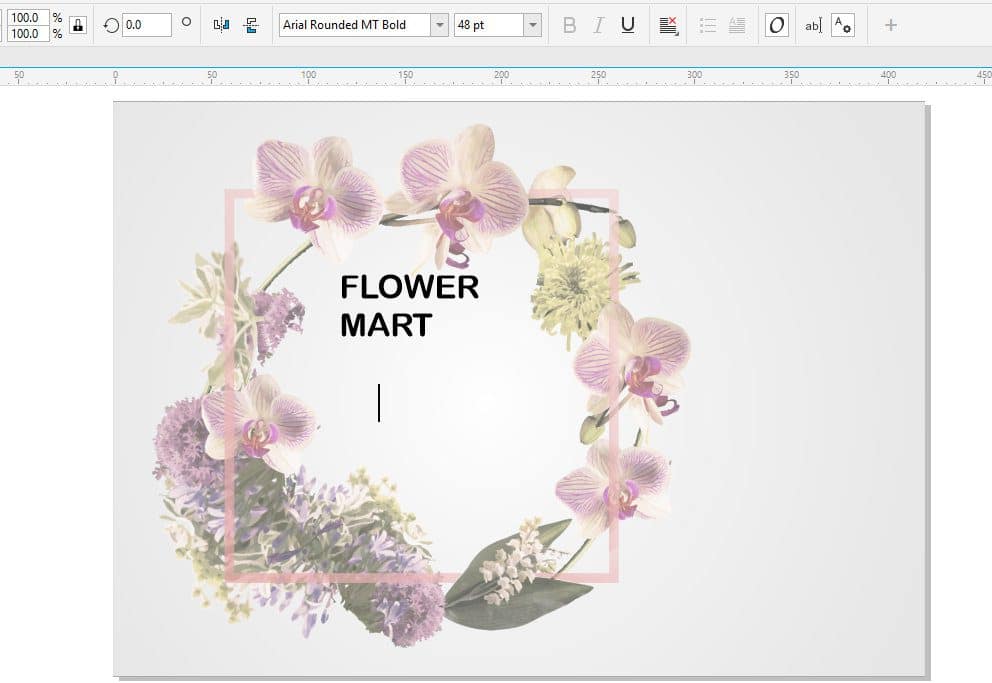The height and width of the screenshot is (683, 992).
Task: Enable the bulleted list icon
Action: (707, 26)
